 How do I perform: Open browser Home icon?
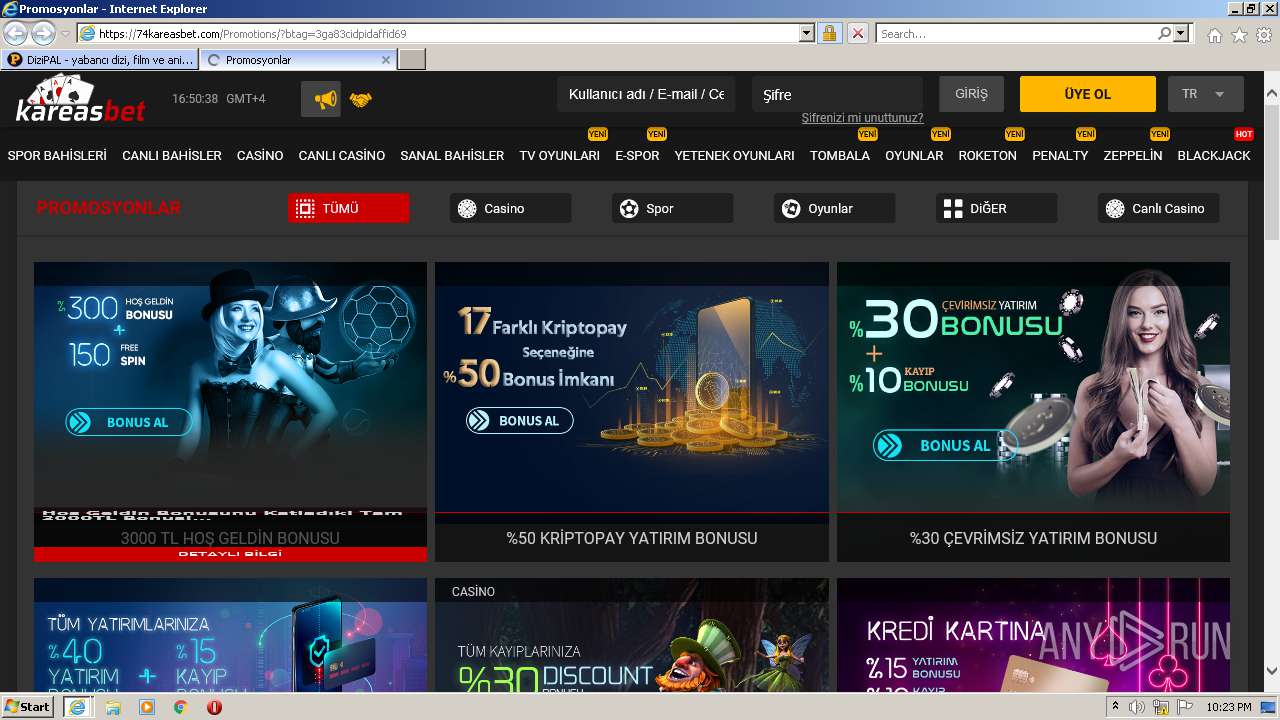(x=1214, y=35)
